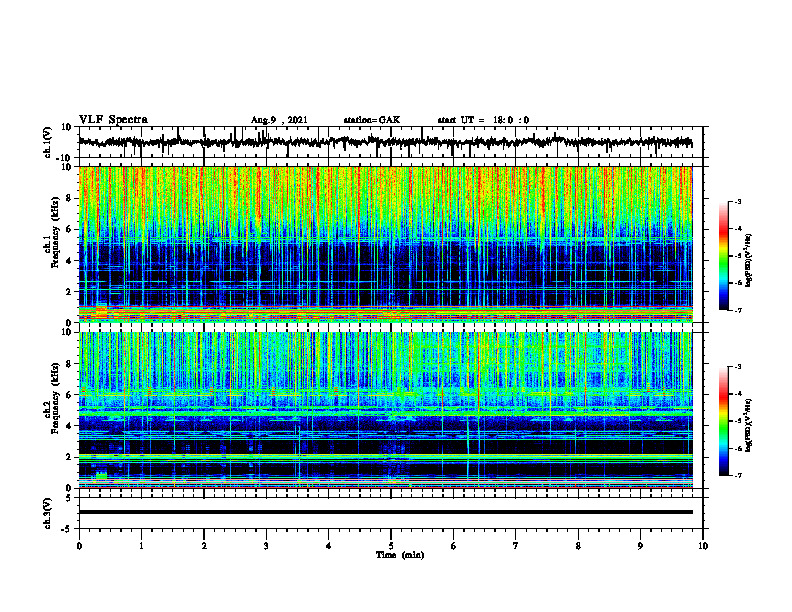This screenshot has height=612, width=792.
Task: Select the date label "Aug.9 , 2021"
Action: tap(279, 120)
